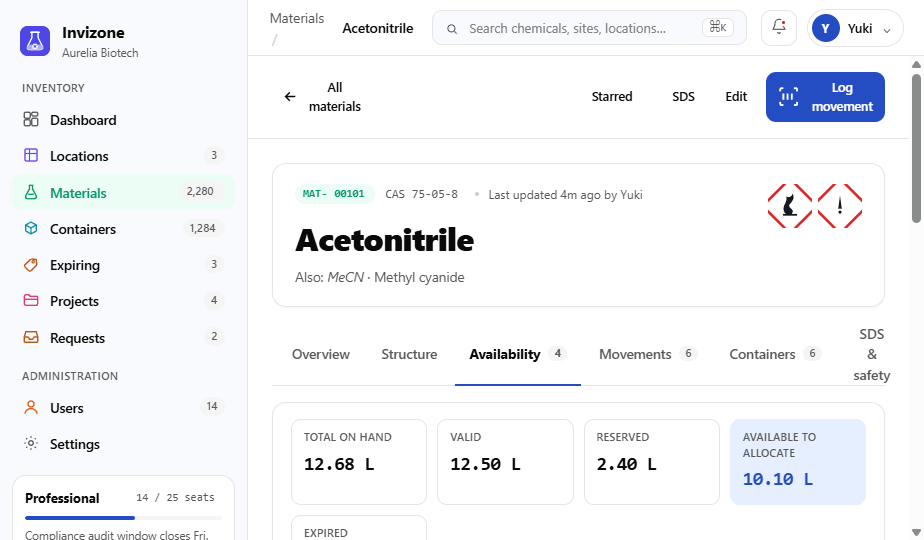Image resolution: width=924 pixels, height=540 pixels.
Task: Click the Log movement button
Action: [825, 97]
